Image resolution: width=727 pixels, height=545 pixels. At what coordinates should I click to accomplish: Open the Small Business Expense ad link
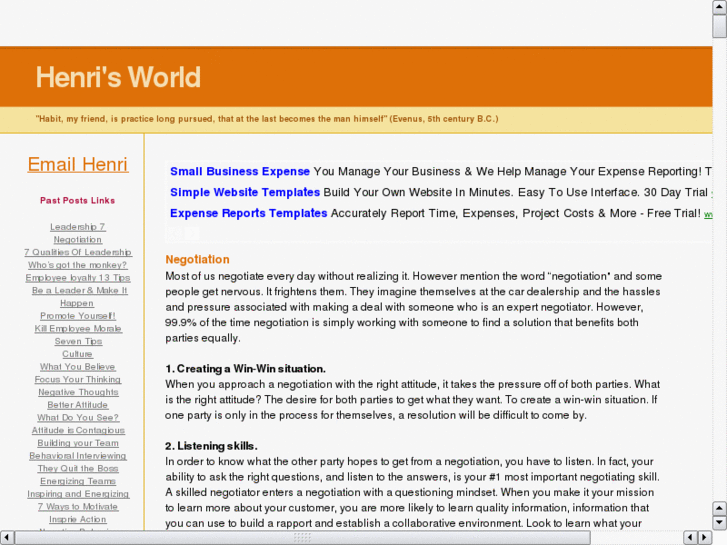coord(240,171)
